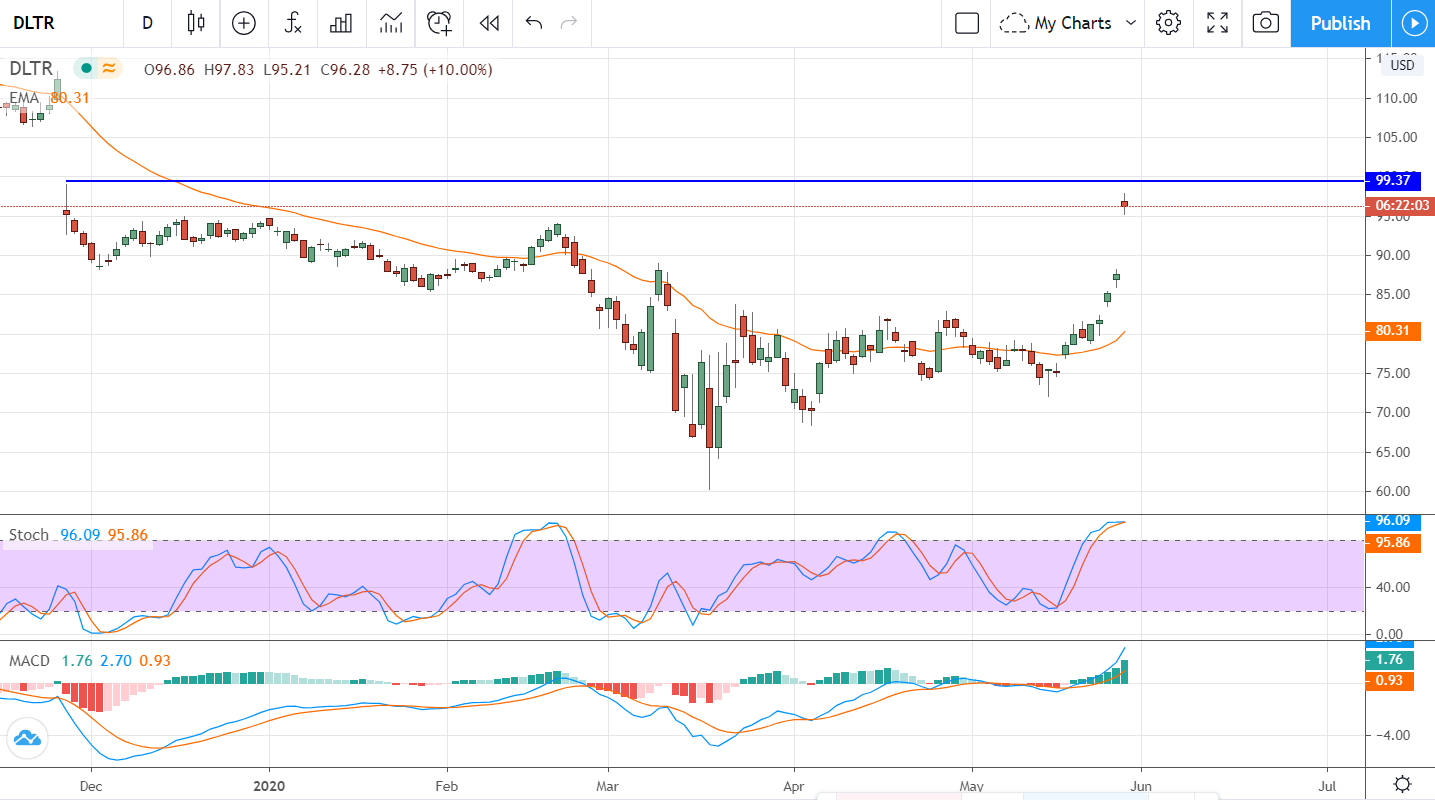Screen dimensions: 1435x800
Task: Click the Jun label on the time axis
Action: [x=1141, y=785]
